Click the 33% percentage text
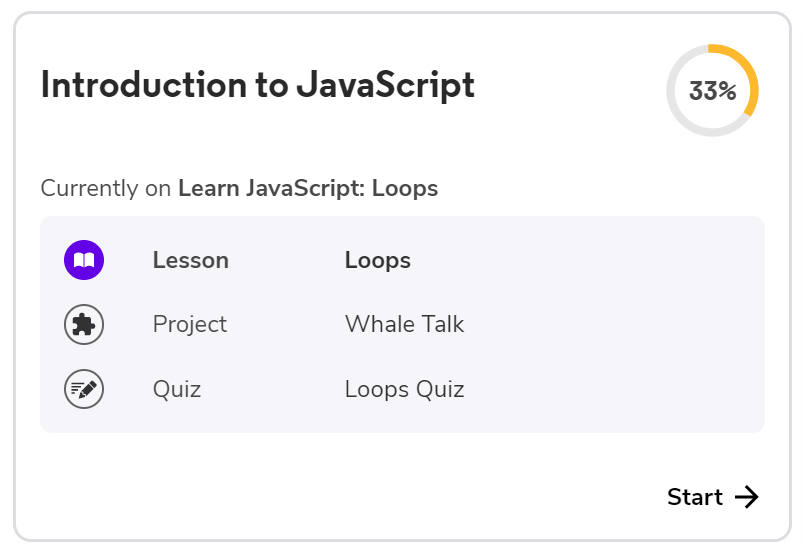Viewport: 803px width, 556px height. coord(712,91)
